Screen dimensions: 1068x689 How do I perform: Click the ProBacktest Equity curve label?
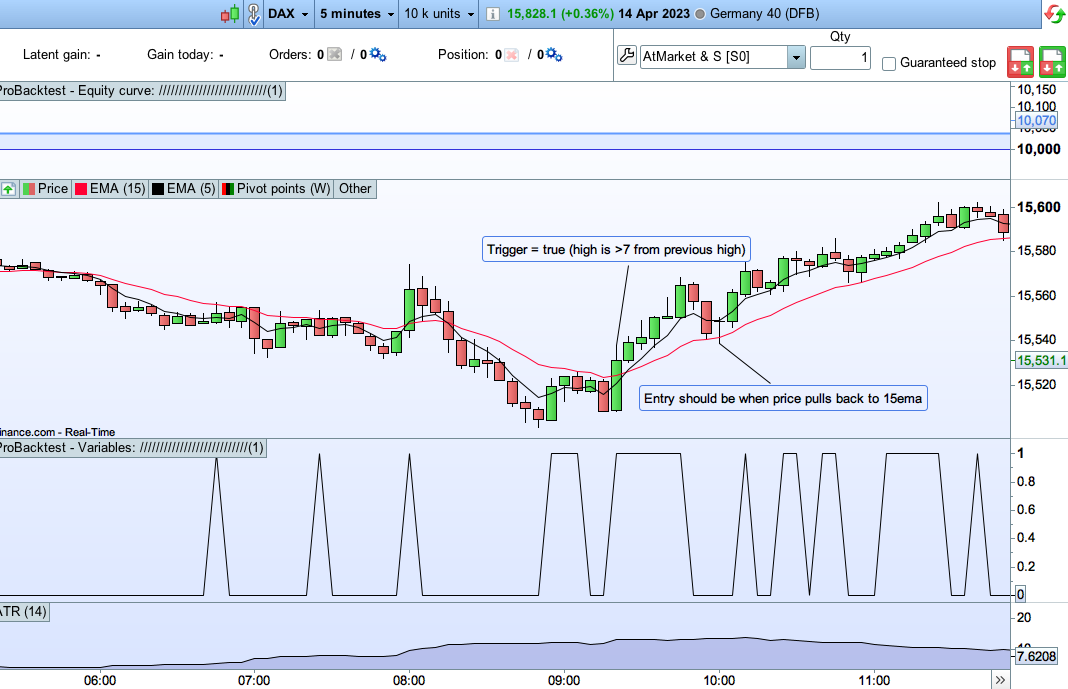pos(140,91)
